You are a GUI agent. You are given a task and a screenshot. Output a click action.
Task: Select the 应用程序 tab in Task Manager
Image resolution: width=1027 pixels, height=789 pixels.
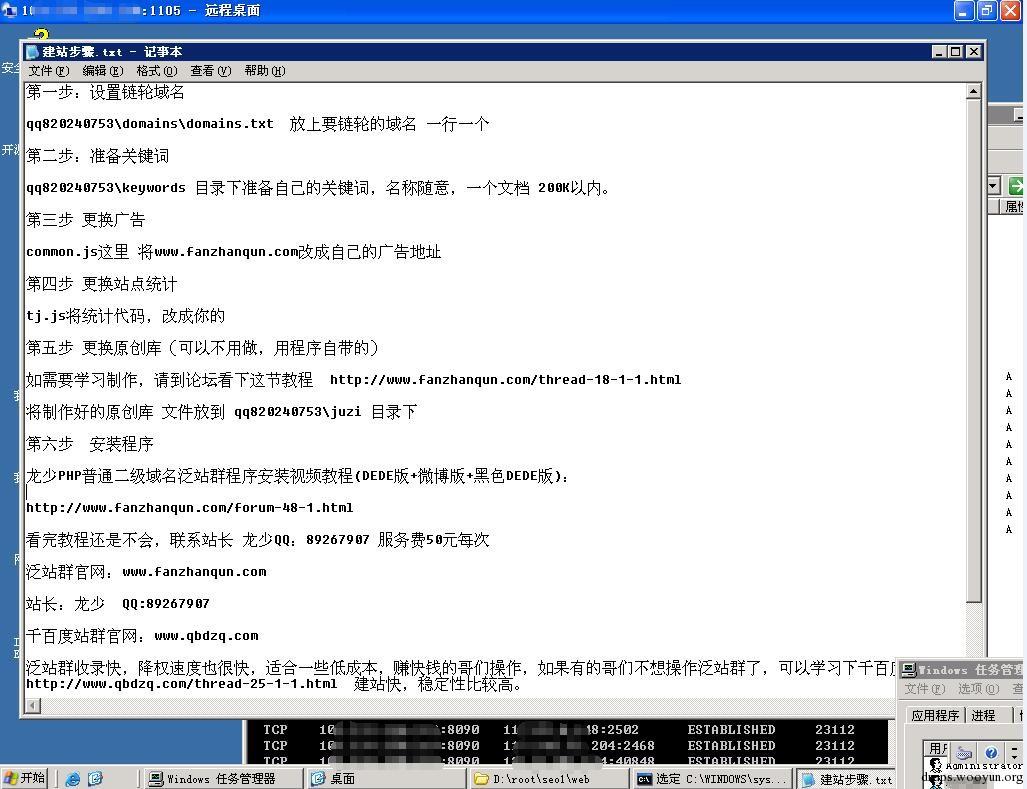[935, 716]
